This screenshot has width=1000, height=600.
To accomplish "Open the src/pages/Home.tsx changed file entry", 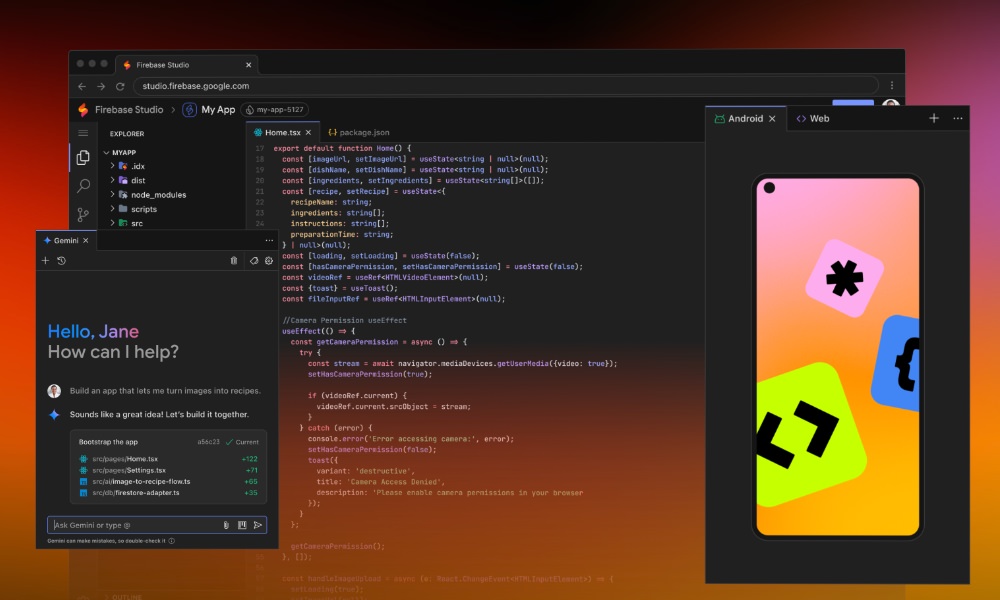I will tap(125, 458).
